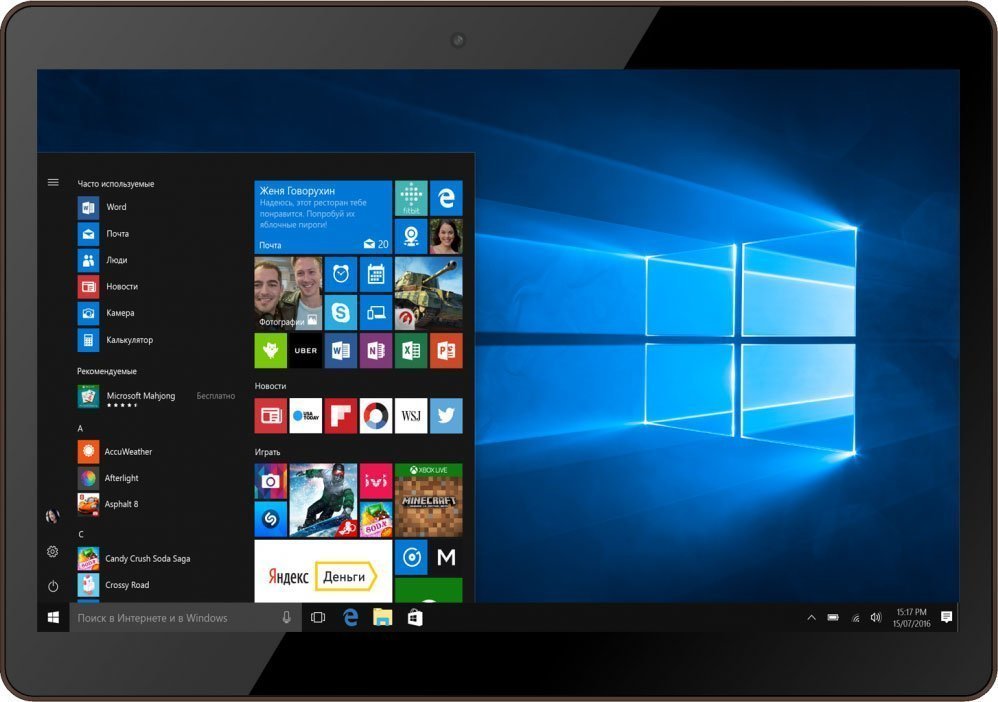
Task: Open the recommended Microsoft Mahjong app
Action: (126, 397)
